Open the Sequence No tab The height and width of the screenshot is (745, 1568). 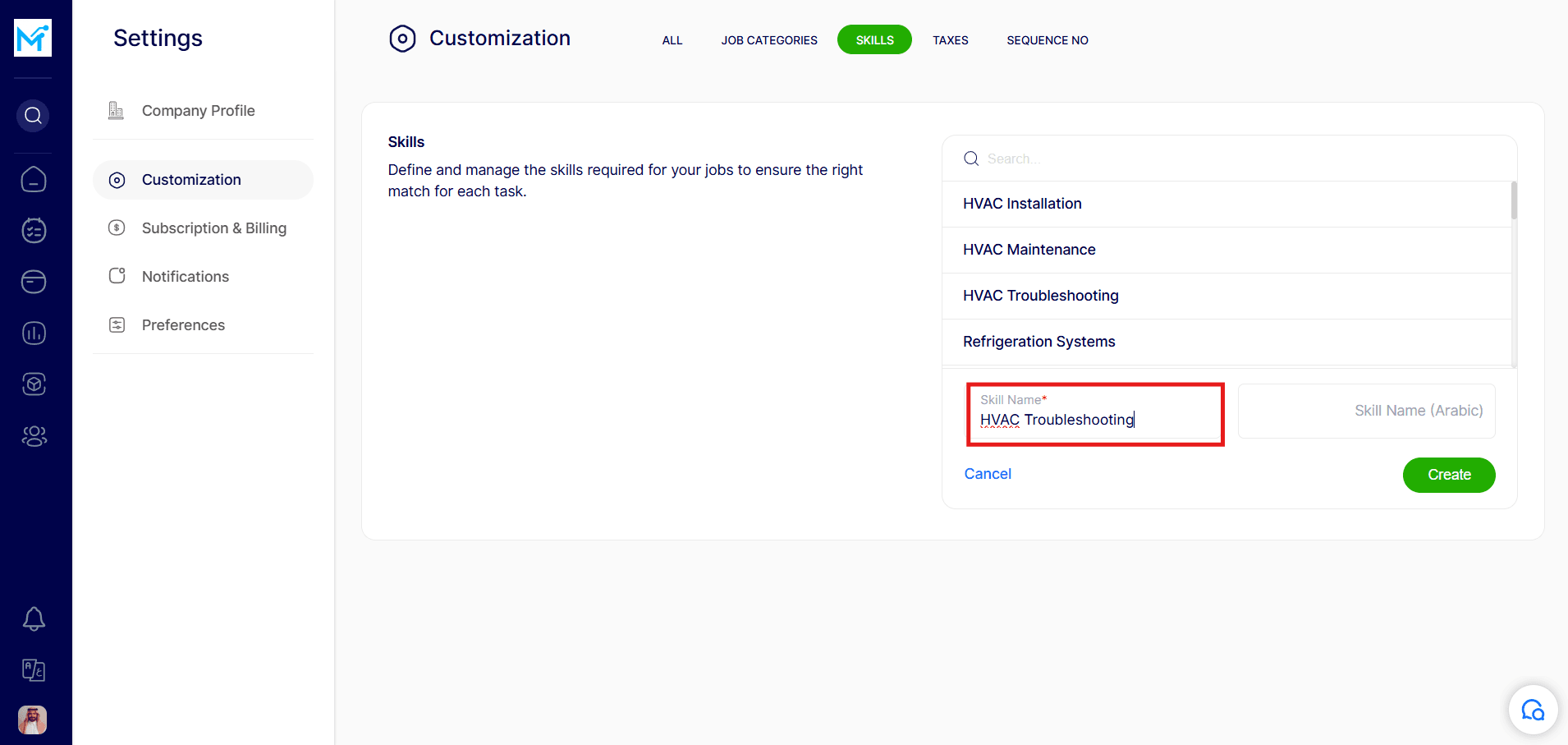(1047, 40)
